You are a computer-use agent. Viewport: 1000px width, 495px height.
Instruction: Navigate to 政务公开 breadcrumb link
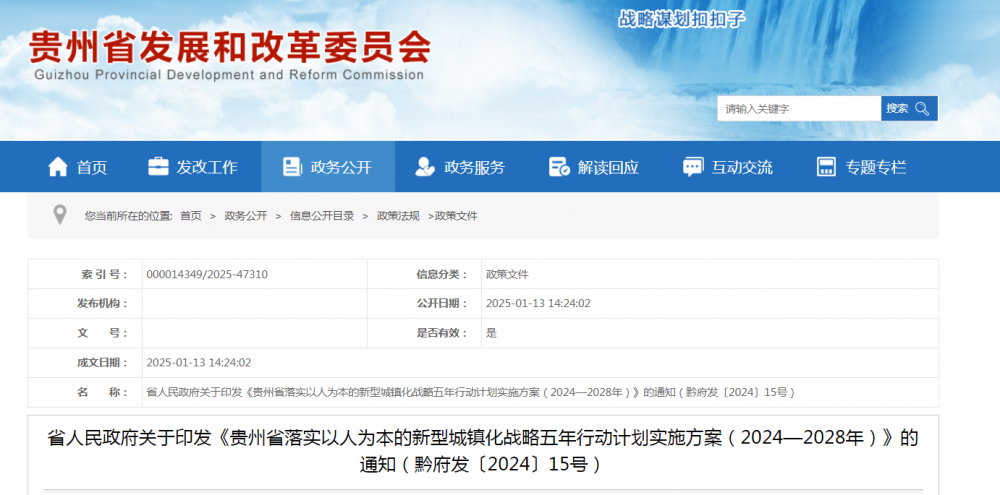(x=245, y=216)
